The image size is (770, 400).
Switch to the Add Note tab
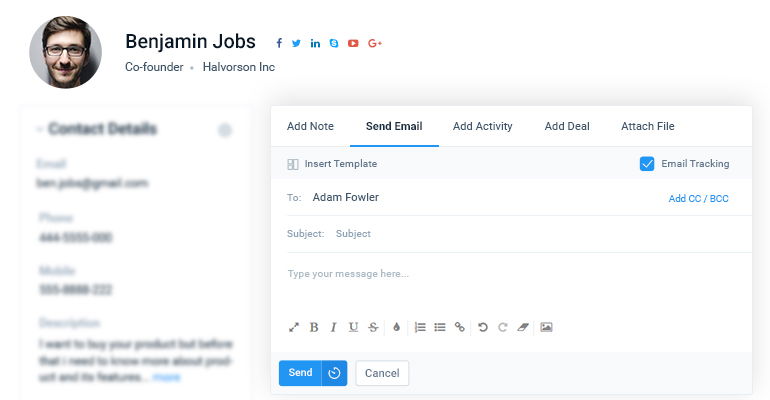coord(310,126)
